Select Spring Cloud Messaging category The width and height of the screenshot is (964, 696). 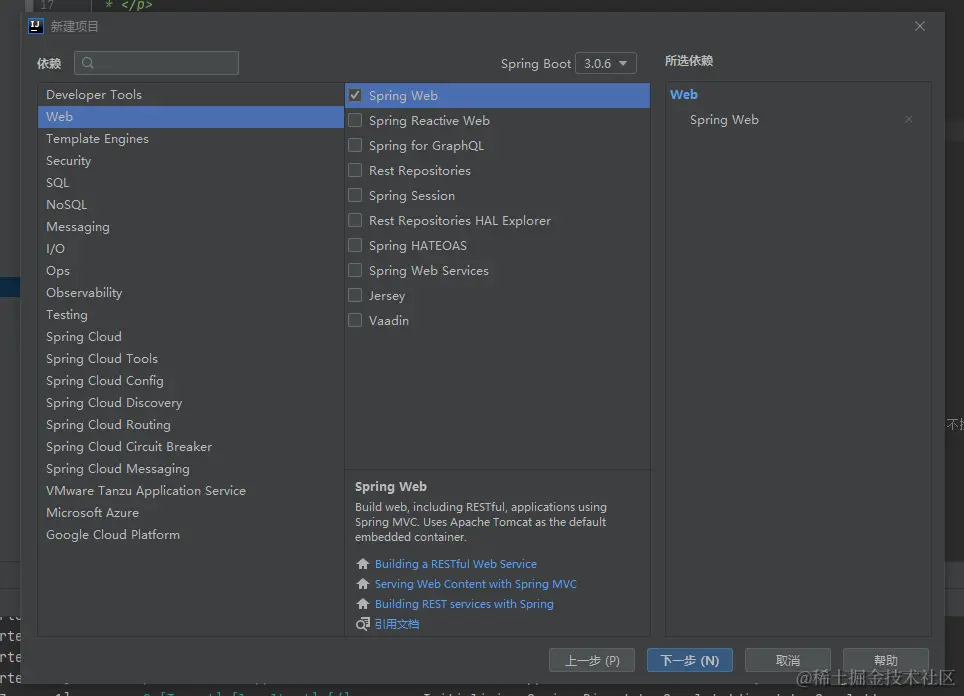[191, 469]
